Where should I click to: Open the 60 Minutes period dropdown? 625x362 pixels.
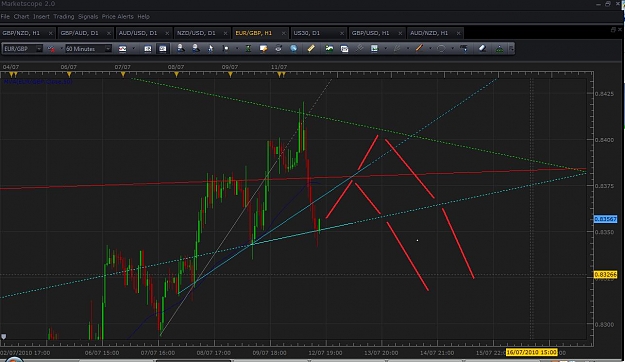pos(108,49)
